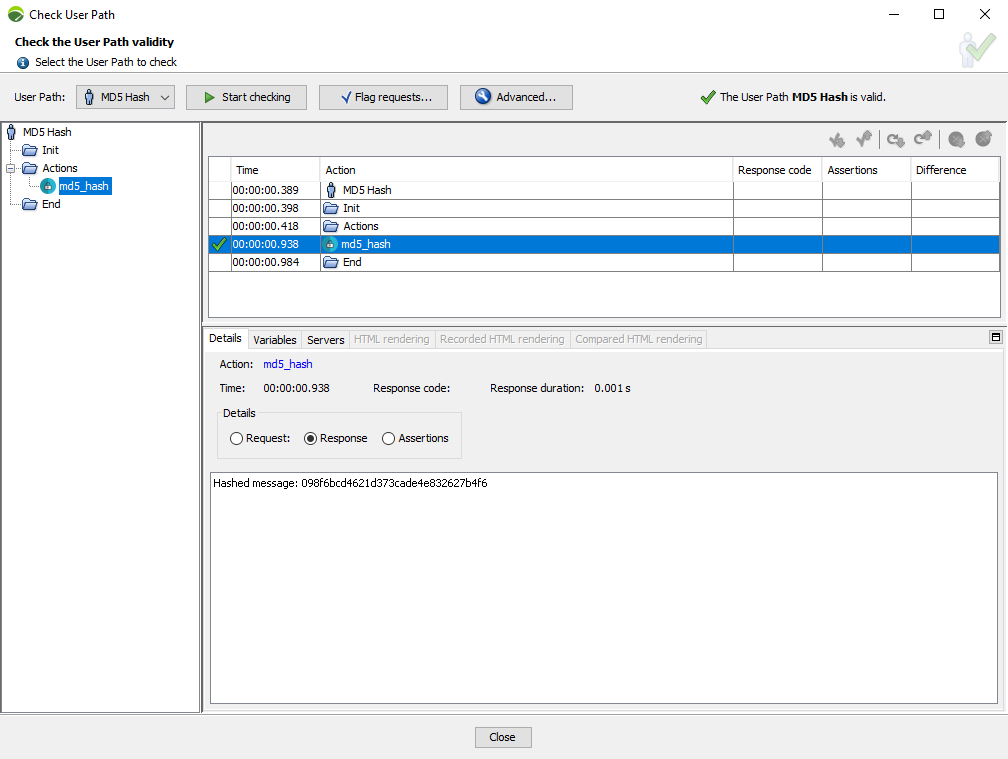This screenshot has height=759, width=1008.
Task: Click the previous error circle icon
Action: [983, 140]
